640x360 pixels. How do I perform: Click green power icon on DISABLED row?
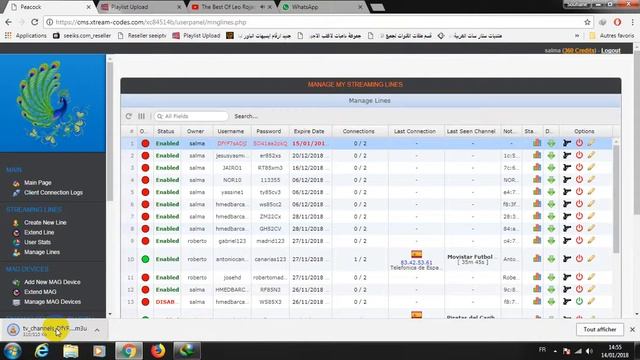[x=579, y=301]
